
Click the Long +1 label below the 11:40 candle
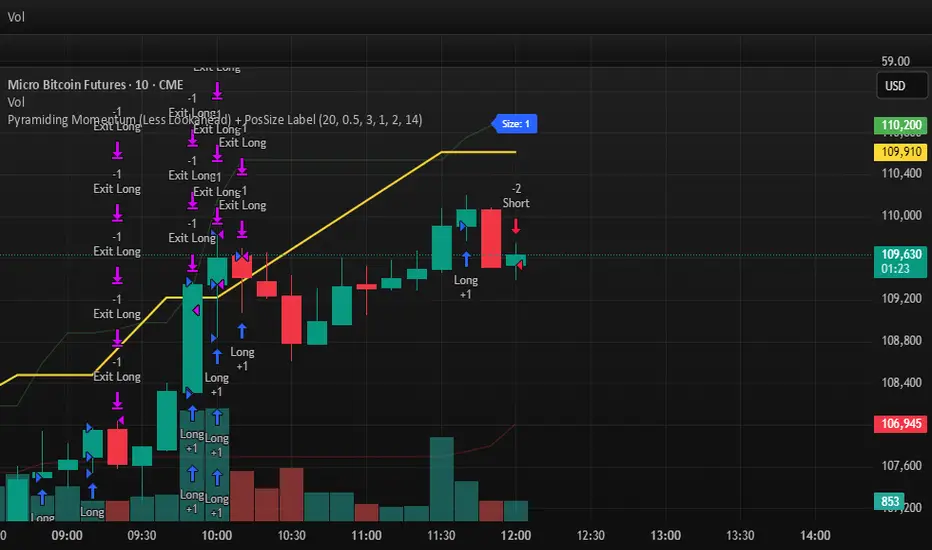(466, 287)
